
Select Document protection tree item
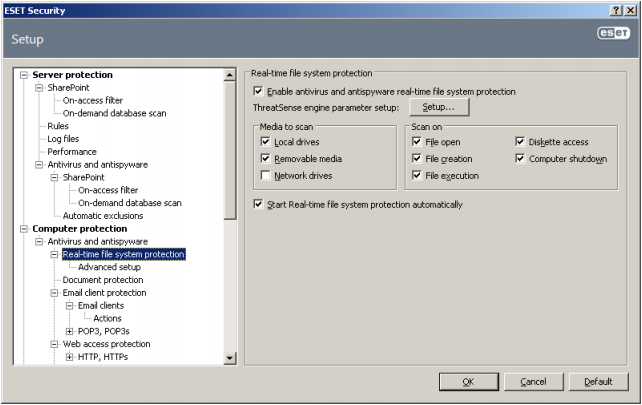click(x=103, y=280)
